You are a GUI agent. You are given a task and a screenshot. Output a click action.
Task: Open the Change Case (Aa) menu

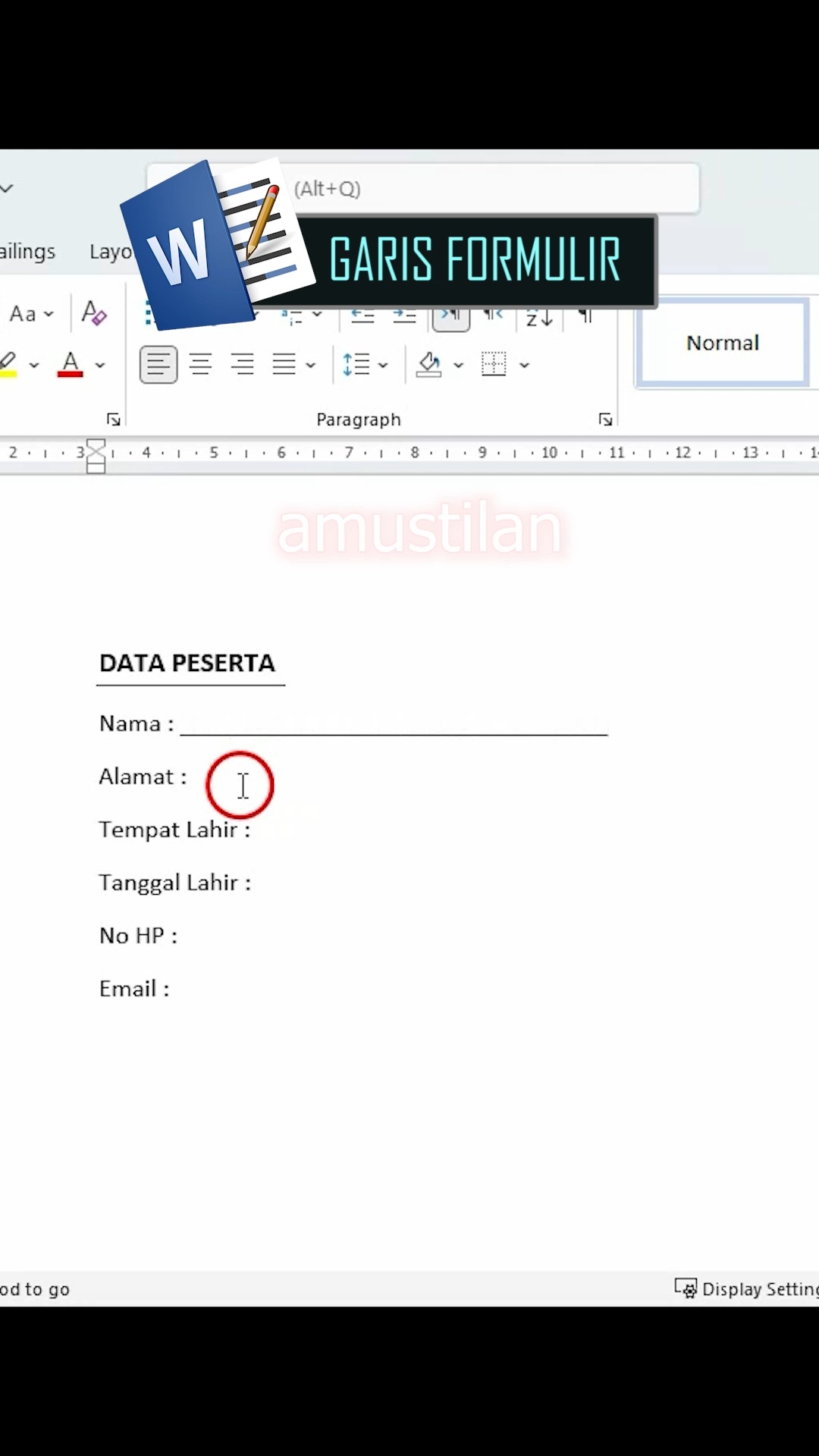31,313
